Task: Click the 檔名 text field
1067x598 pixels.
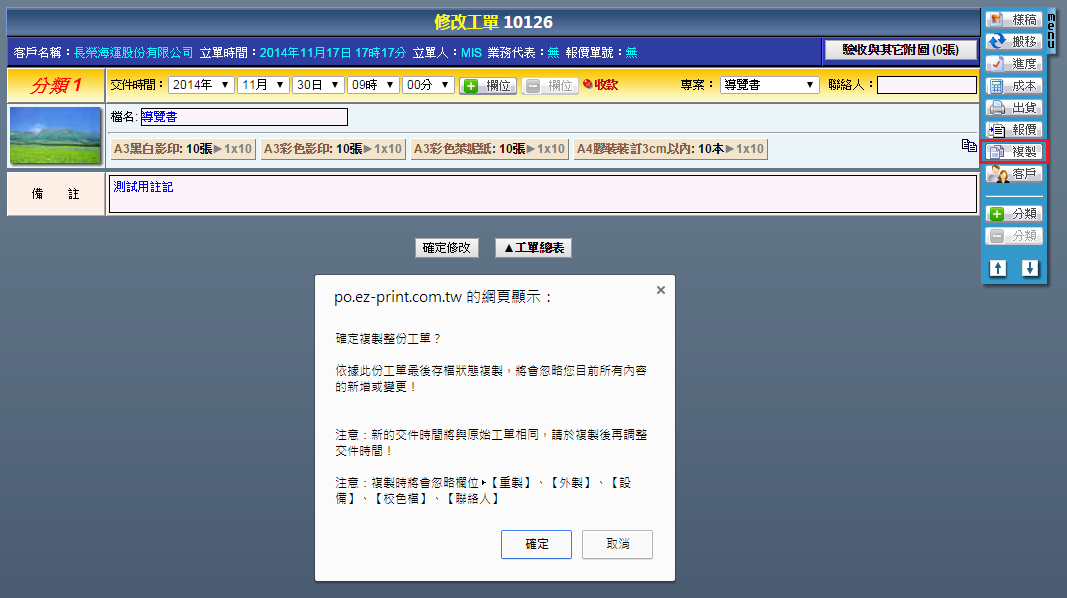Action: 244,117
